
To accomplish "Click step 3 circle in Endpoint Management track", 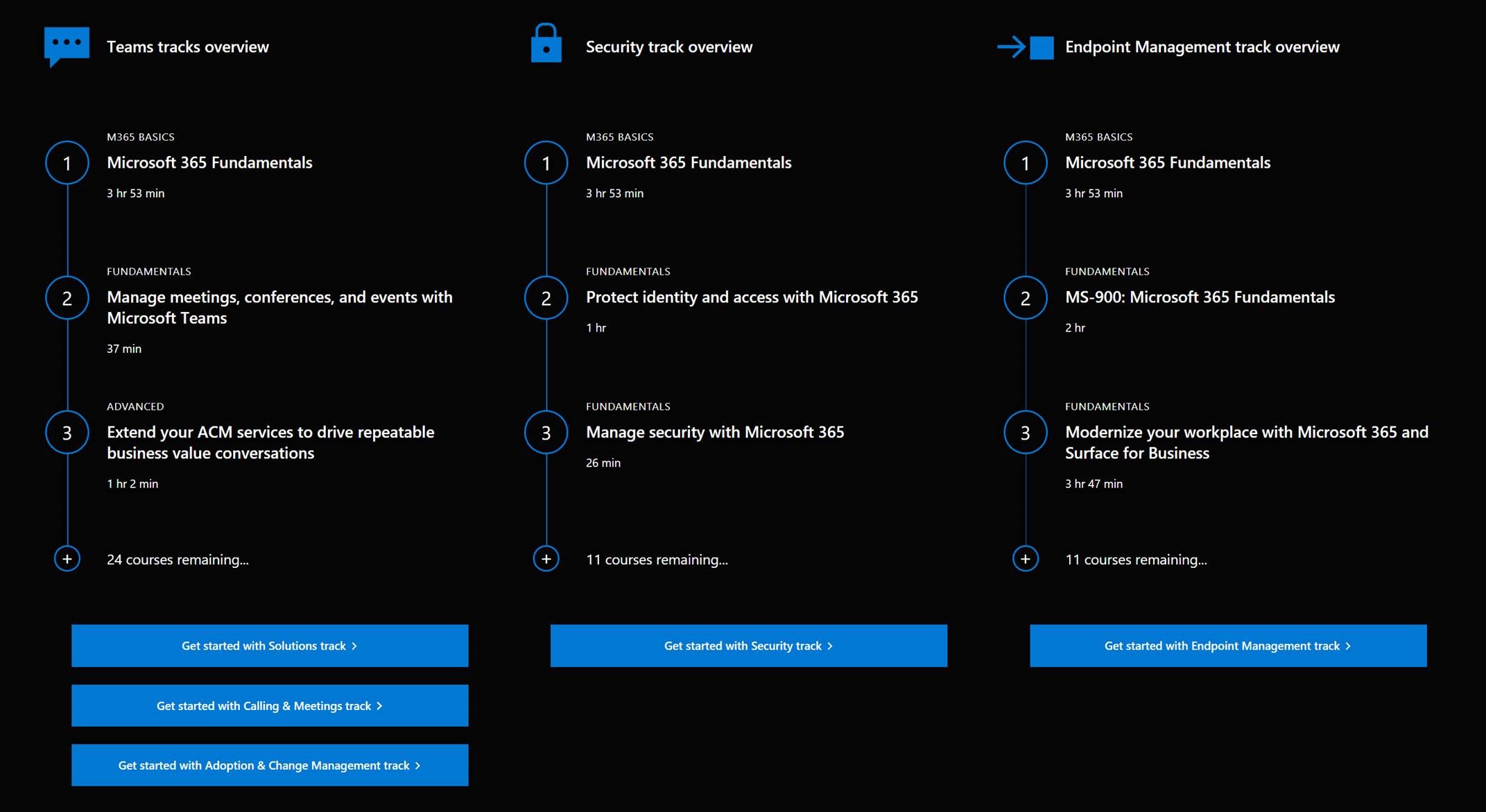I will pyautogui.click(x=1026, y=433).
